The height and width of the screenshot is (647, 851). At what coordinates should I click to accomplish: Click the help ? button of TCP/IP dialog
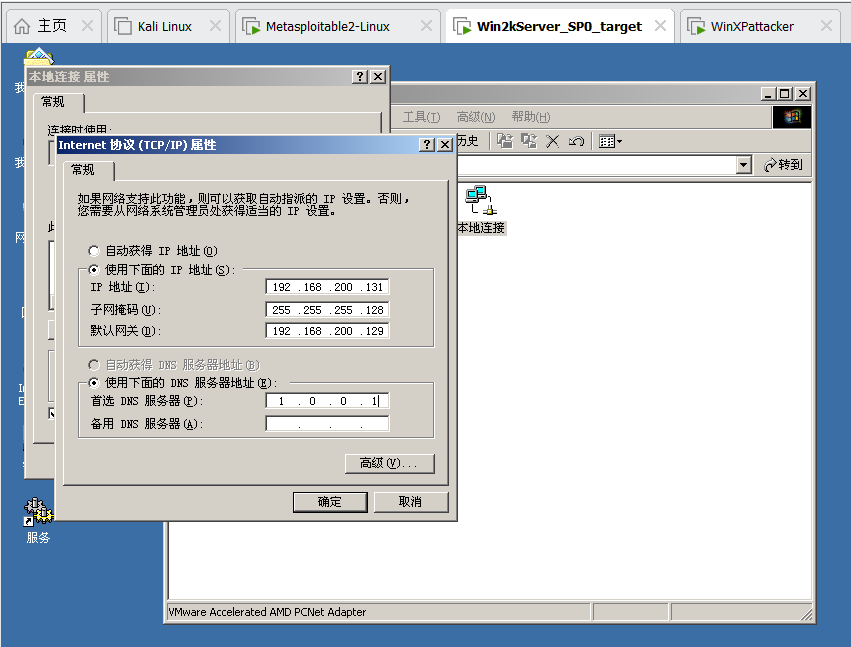coord(427,144)
